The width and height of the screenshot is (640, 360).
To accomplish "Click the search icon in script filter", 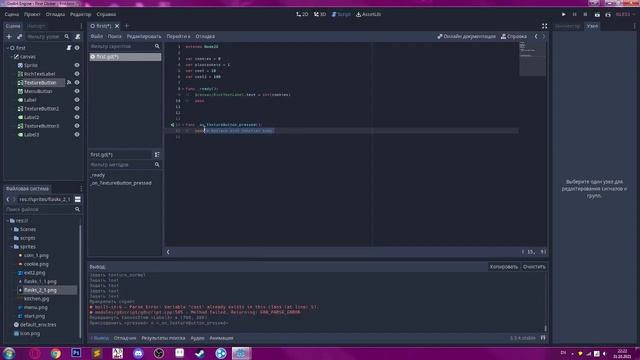I will pyautogui.click(x=157, y=47).
